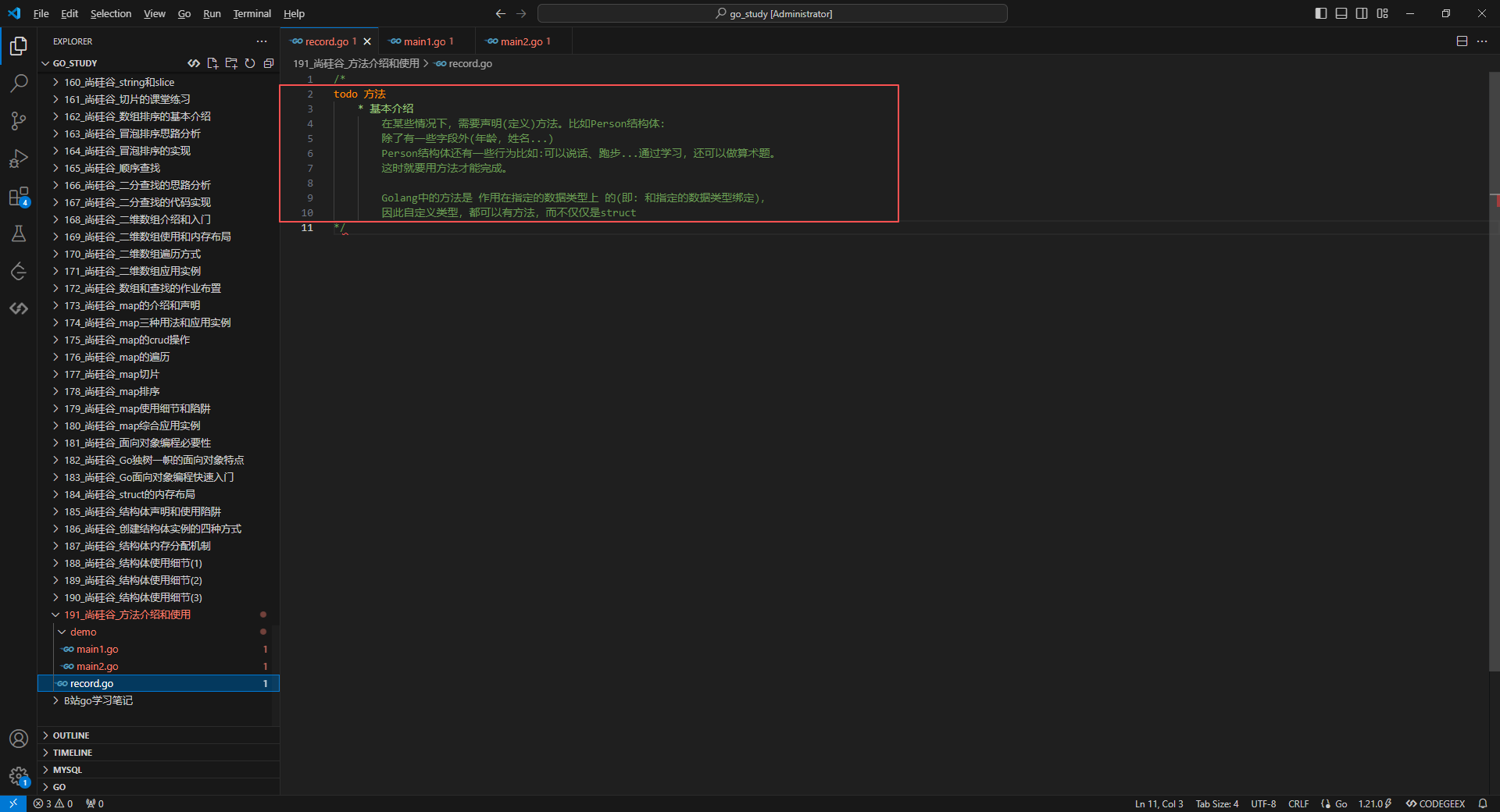Viewport: 1500px width, 812px height.
Task: Click New File icon in GO_STUDY header
Action: coord(212,63)
